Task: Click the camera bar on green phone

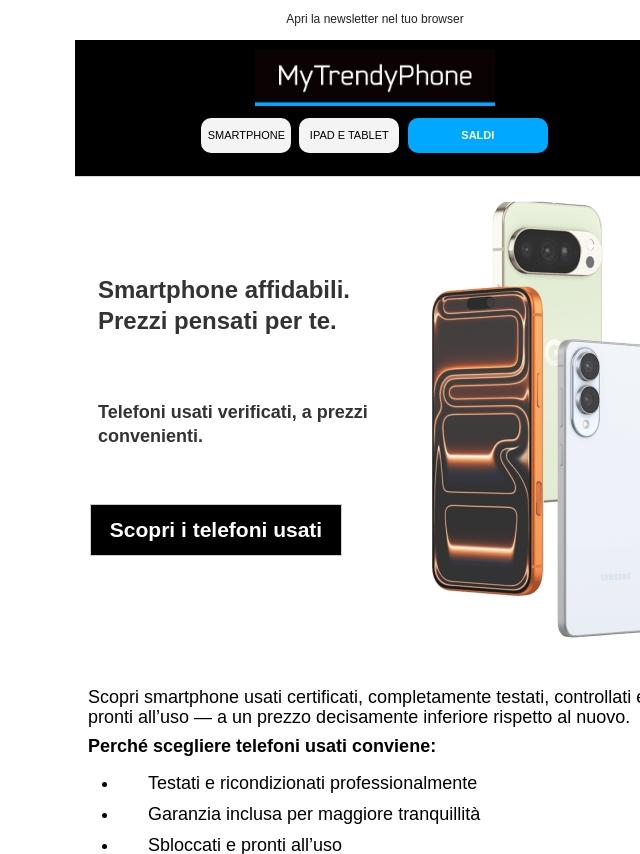Action: click(x=553, y=251)
